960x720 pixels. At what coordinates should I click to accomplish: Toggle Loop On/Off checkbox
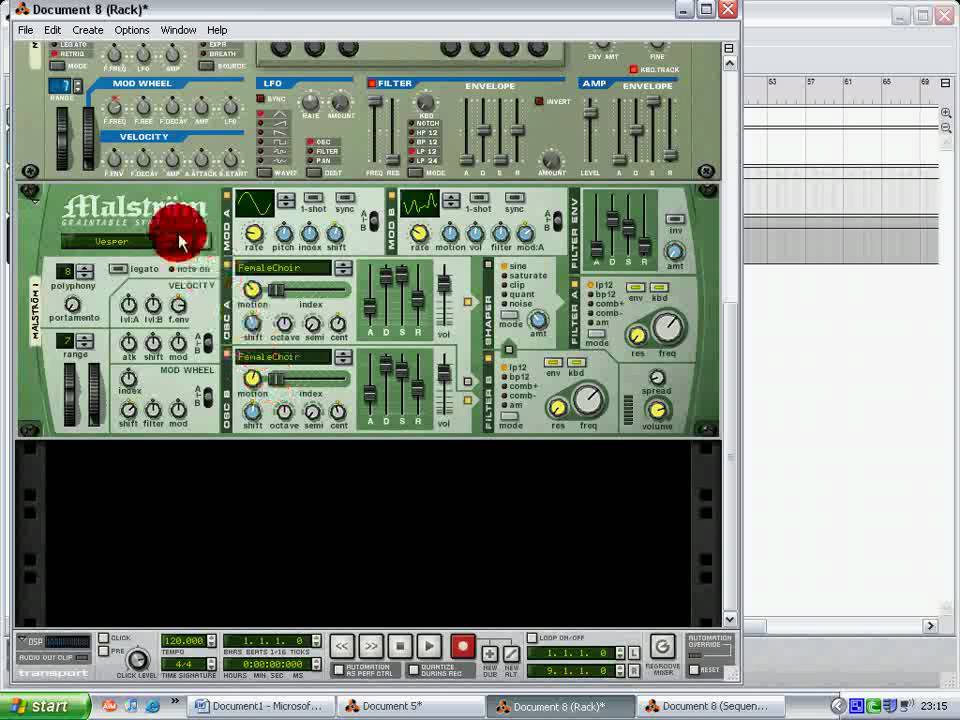[532, 638]
